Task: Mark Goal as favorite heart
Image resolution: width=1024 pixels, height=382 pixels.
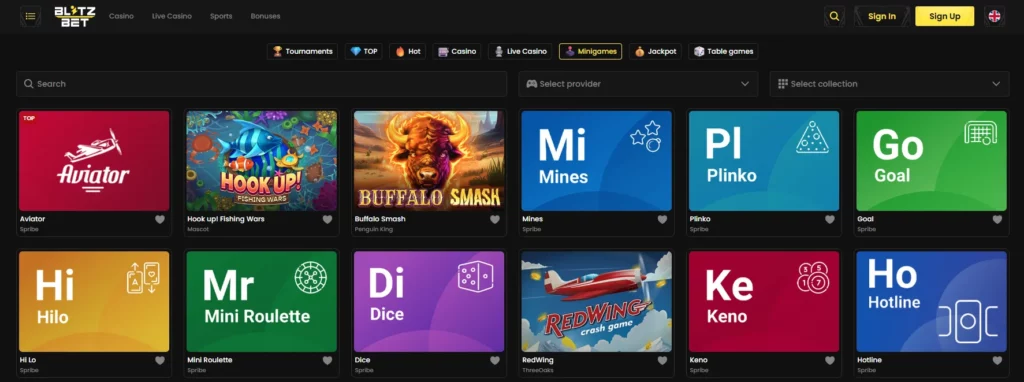Action: click(x=997, y=219)
